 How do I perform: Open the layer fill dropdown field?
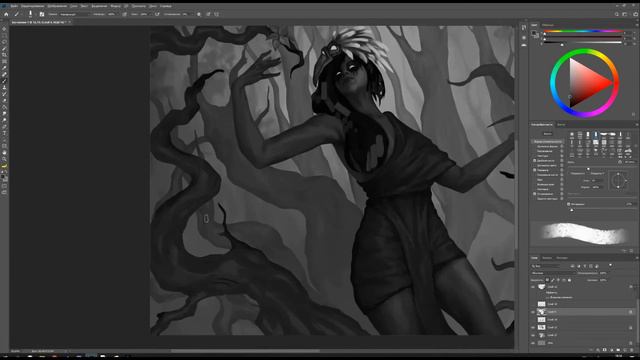(x=603, y=280)
